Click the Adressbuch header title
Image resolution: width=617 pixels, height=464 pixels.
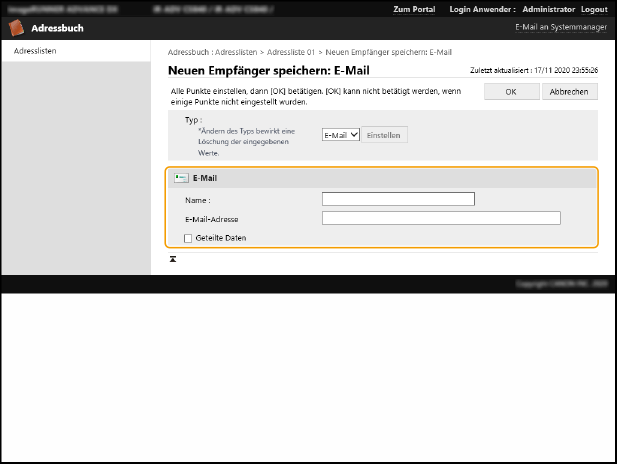click(x=57, y=28)
